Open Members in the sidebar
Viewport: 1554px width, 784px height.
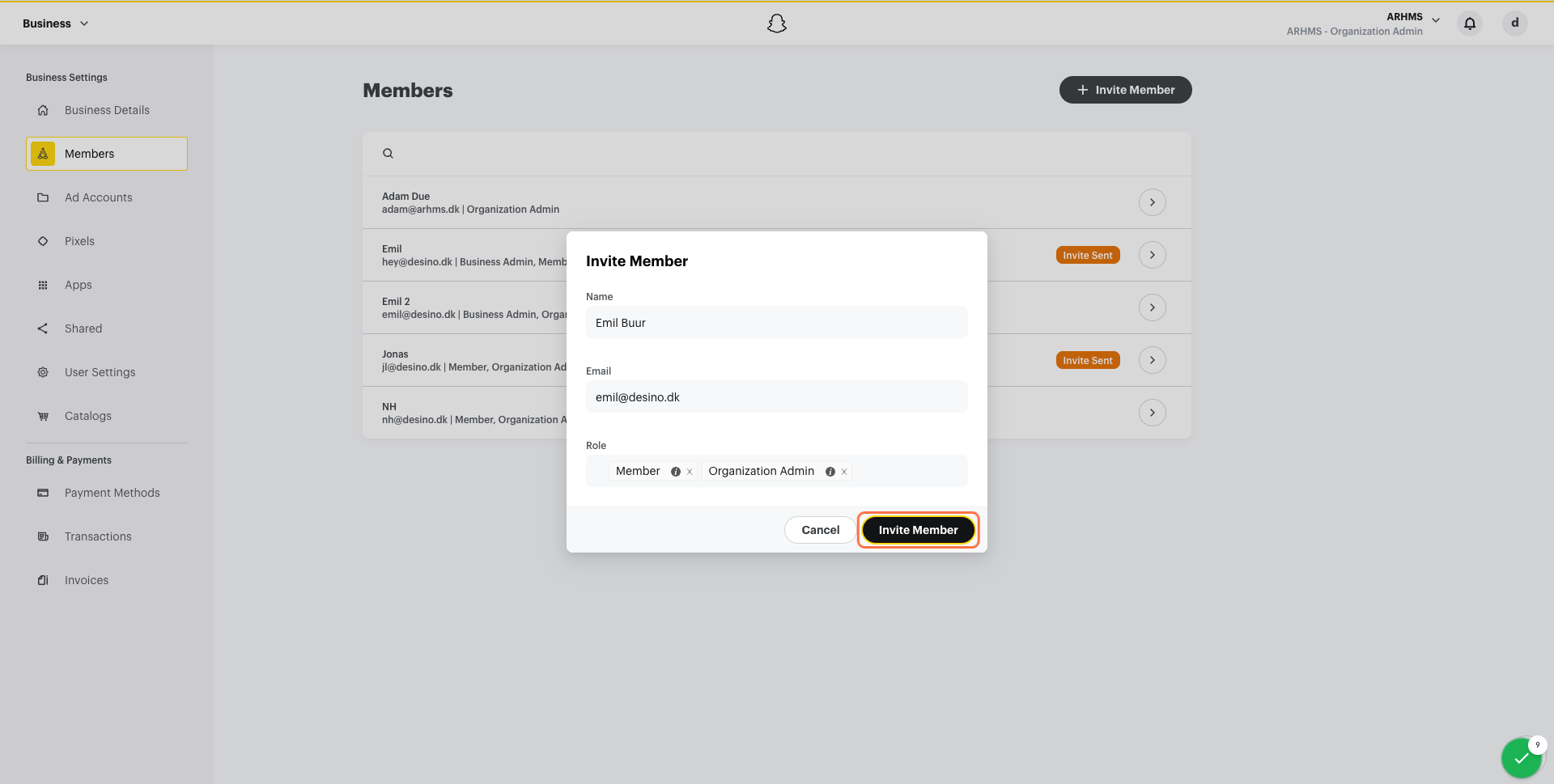(x=107, y=154)
